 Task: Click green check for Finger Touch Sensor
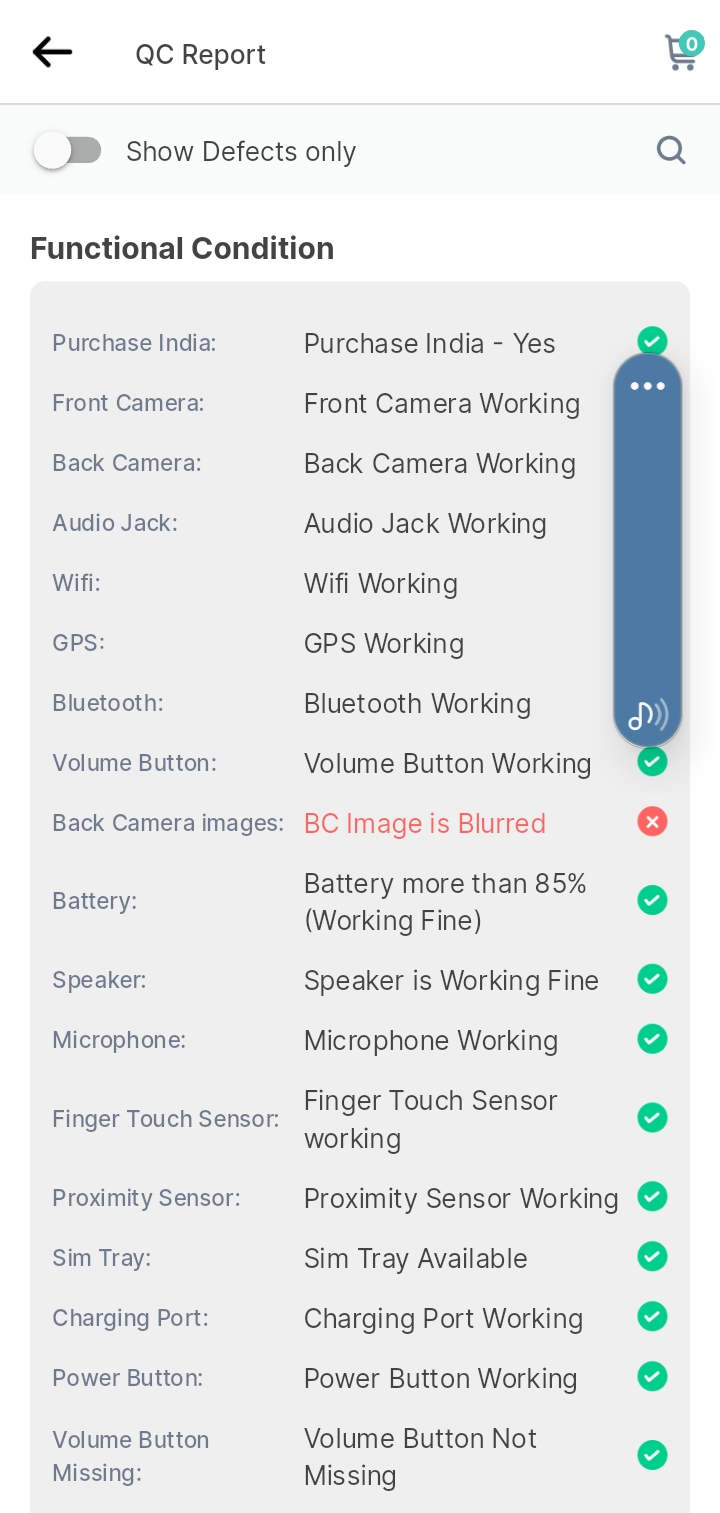pyautogui.click(x=653, y=1117)
